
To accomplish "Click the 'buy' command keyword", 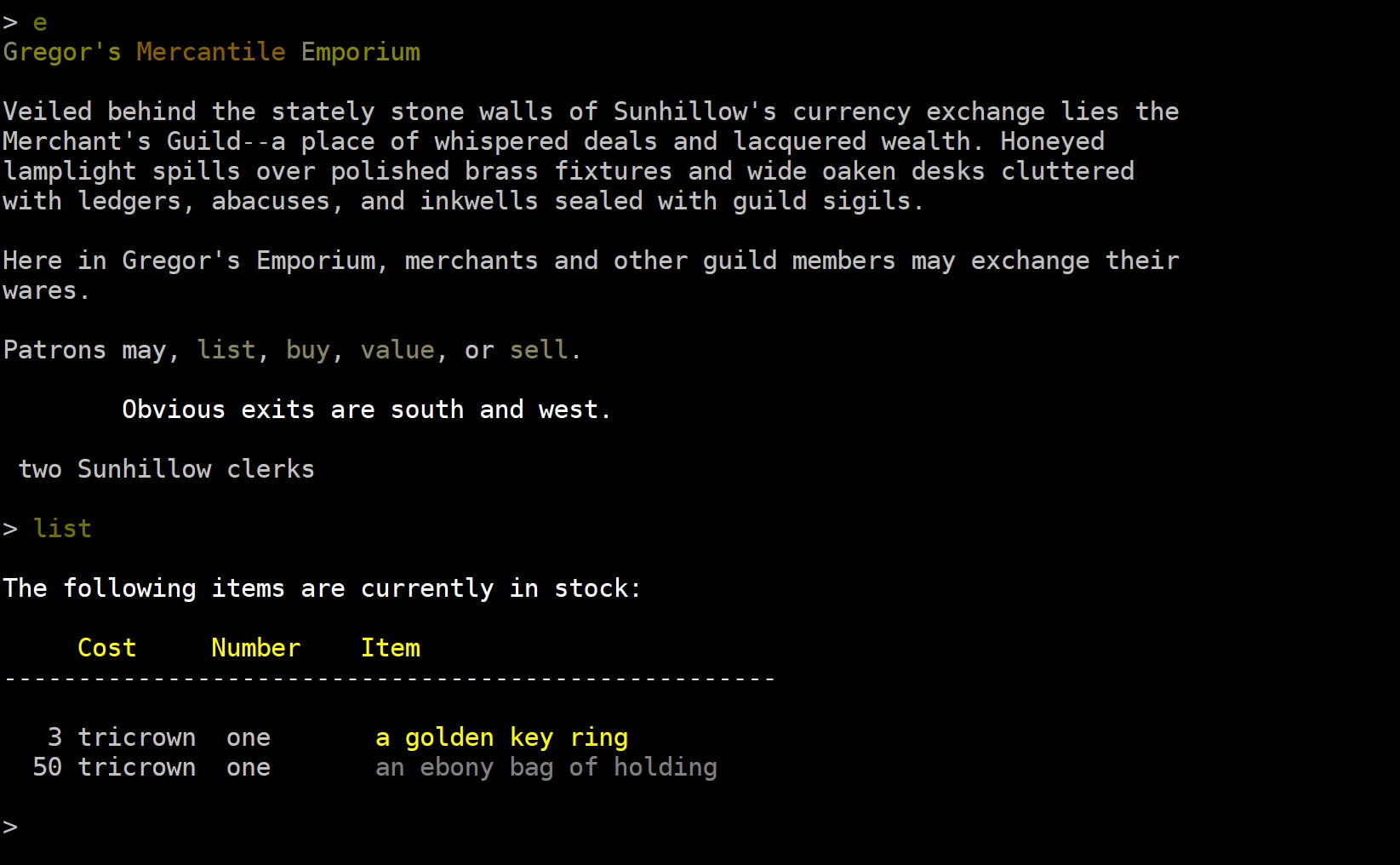I will click(x=308, y=350).
